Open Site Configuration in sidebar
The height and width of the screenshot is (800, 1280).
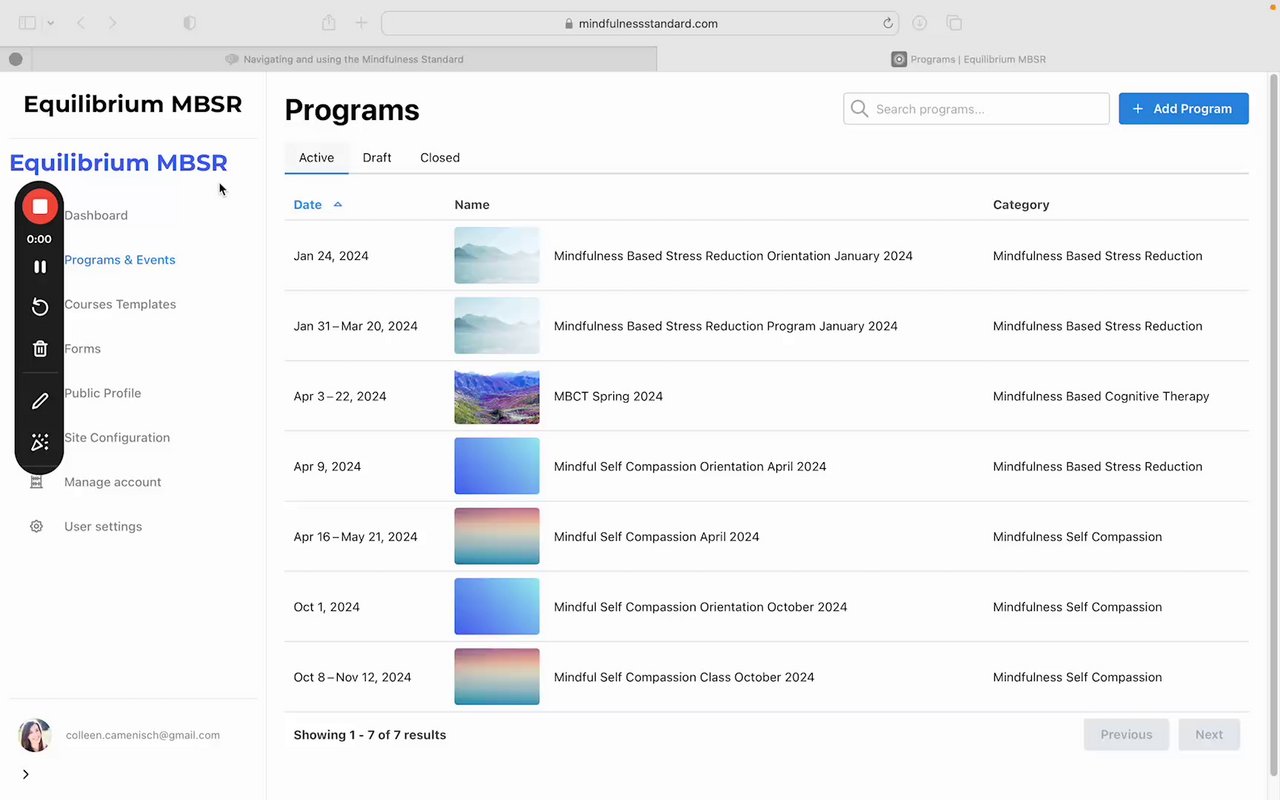[x=117, y=438]
